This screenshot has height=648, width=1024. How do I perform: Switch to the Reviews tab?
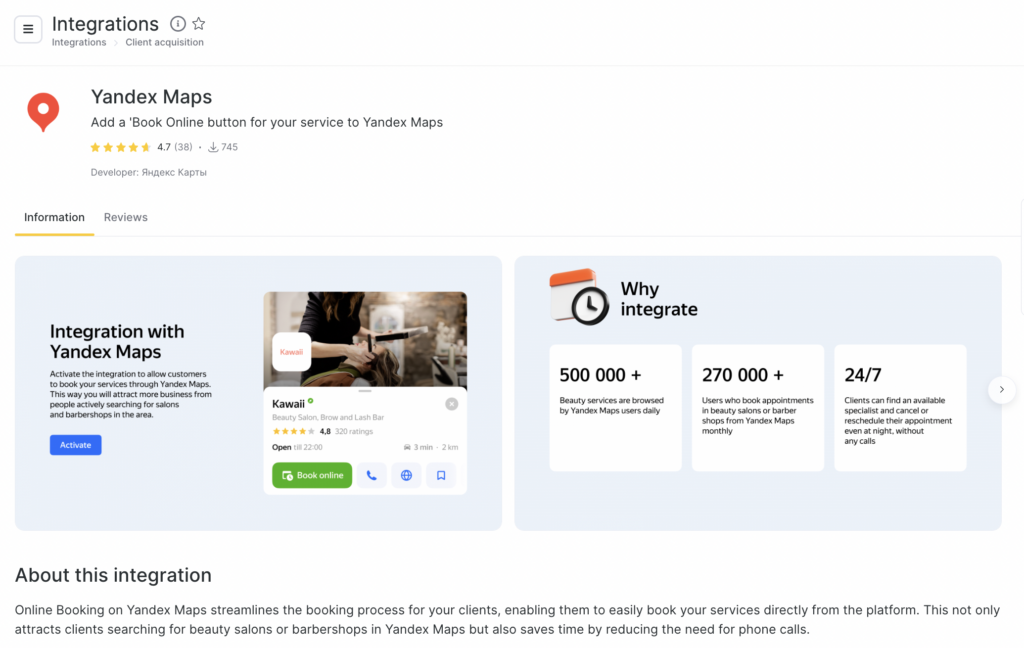click(x=126, y=217)
